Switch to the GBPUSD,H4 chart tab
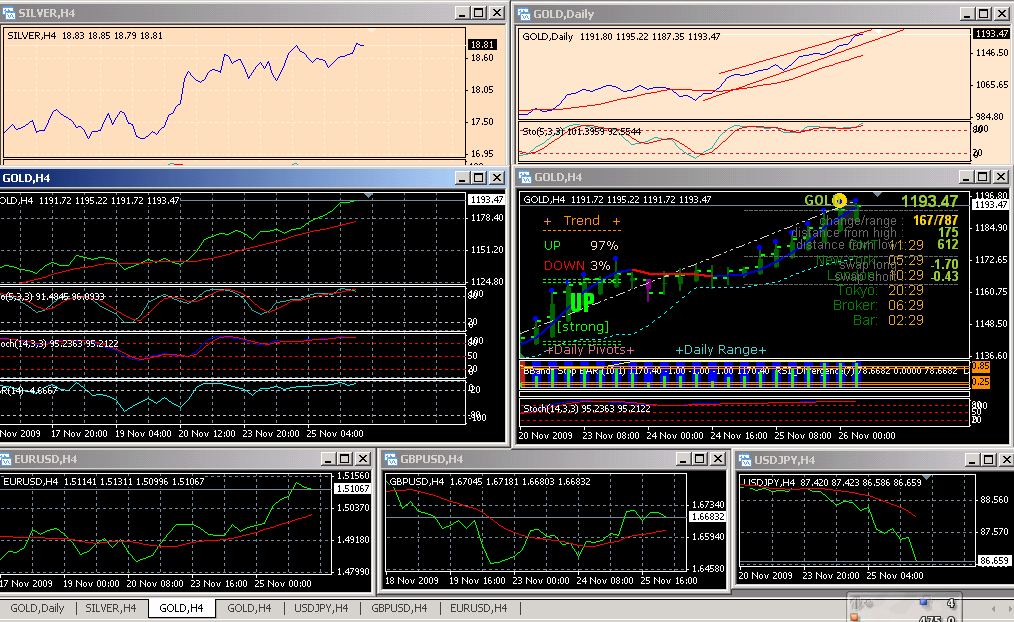 (399, 608)
